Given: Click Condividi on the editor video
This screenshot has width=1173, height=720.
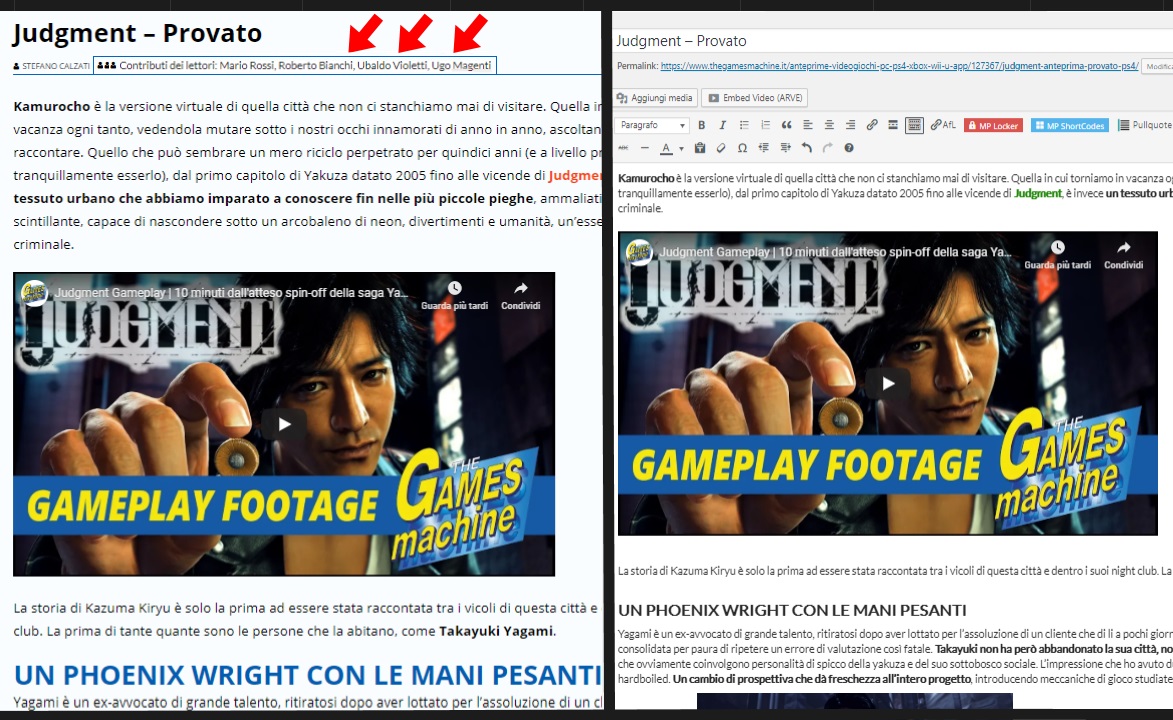Looking at the screenshot, I should tap(1124, 255).
